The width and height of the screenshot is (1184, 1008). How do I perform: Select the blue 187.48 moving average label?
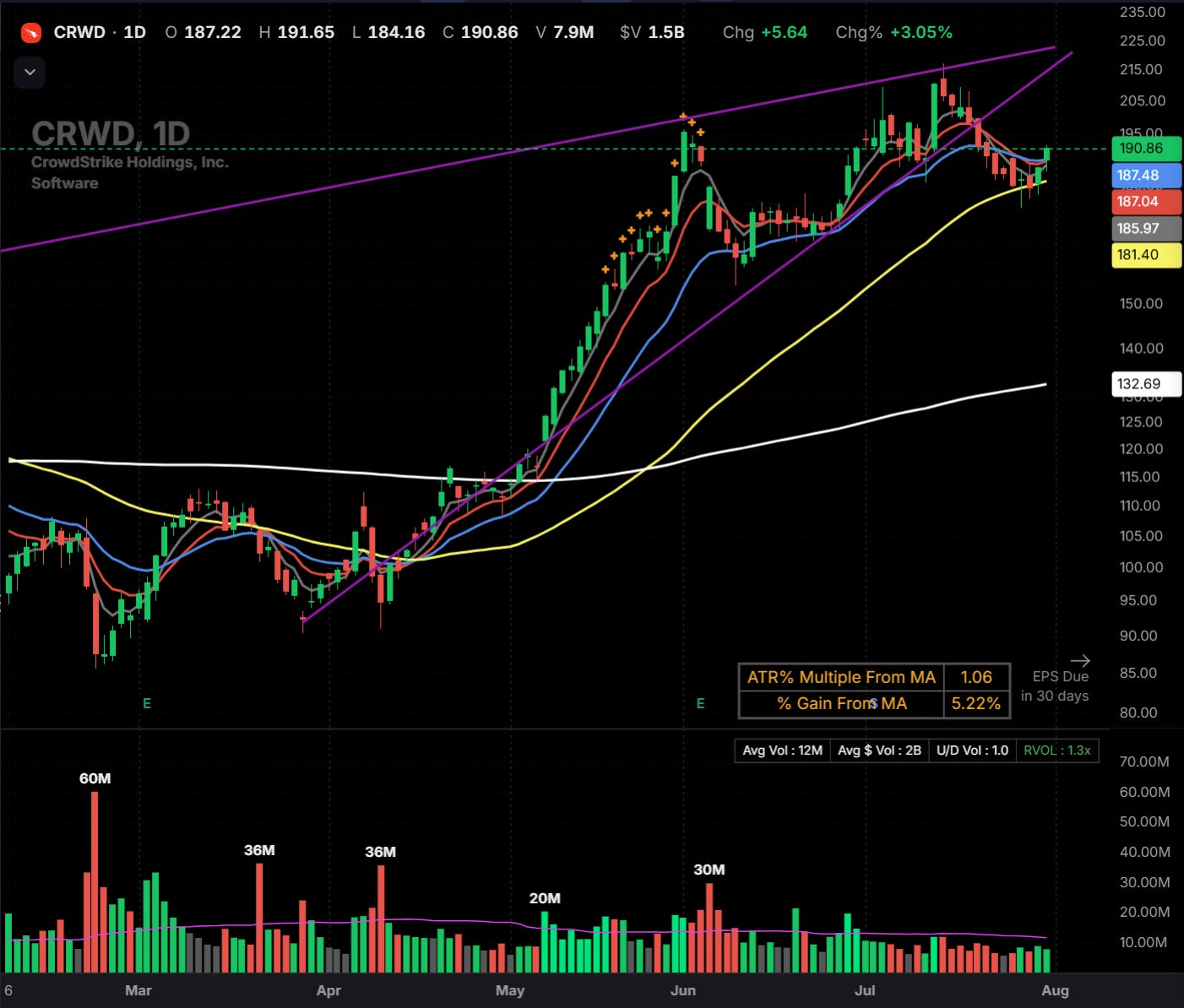[1146, 176]
